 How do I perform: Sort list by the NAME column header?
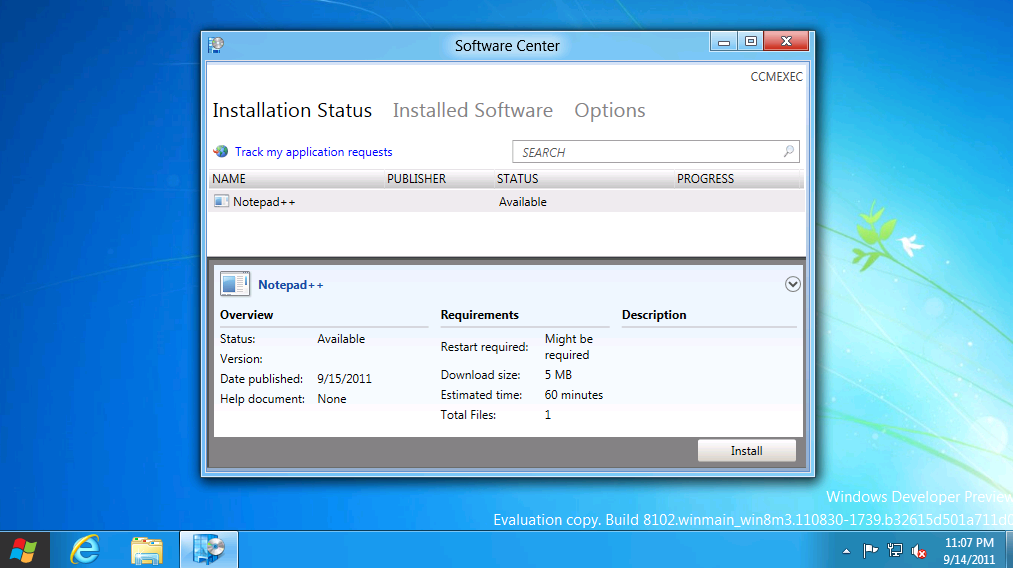(229, 179)
